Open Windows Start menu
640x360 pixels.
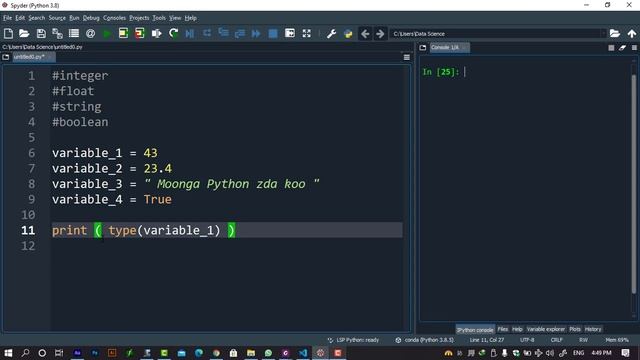click(x=8, y=353)
